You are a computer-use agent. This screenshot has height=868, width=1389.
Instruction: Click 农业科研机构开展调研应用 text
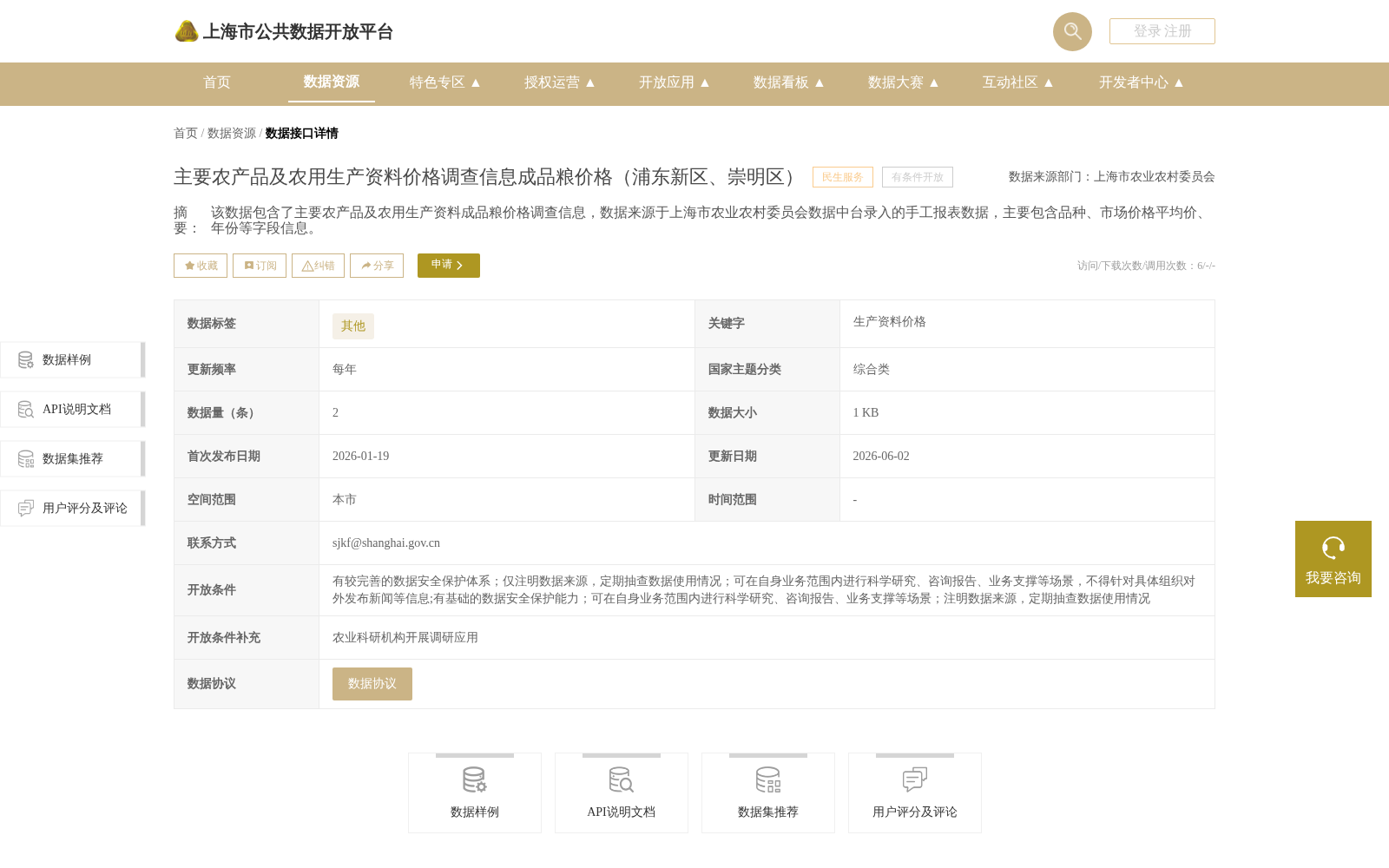(x=405, y=638)
